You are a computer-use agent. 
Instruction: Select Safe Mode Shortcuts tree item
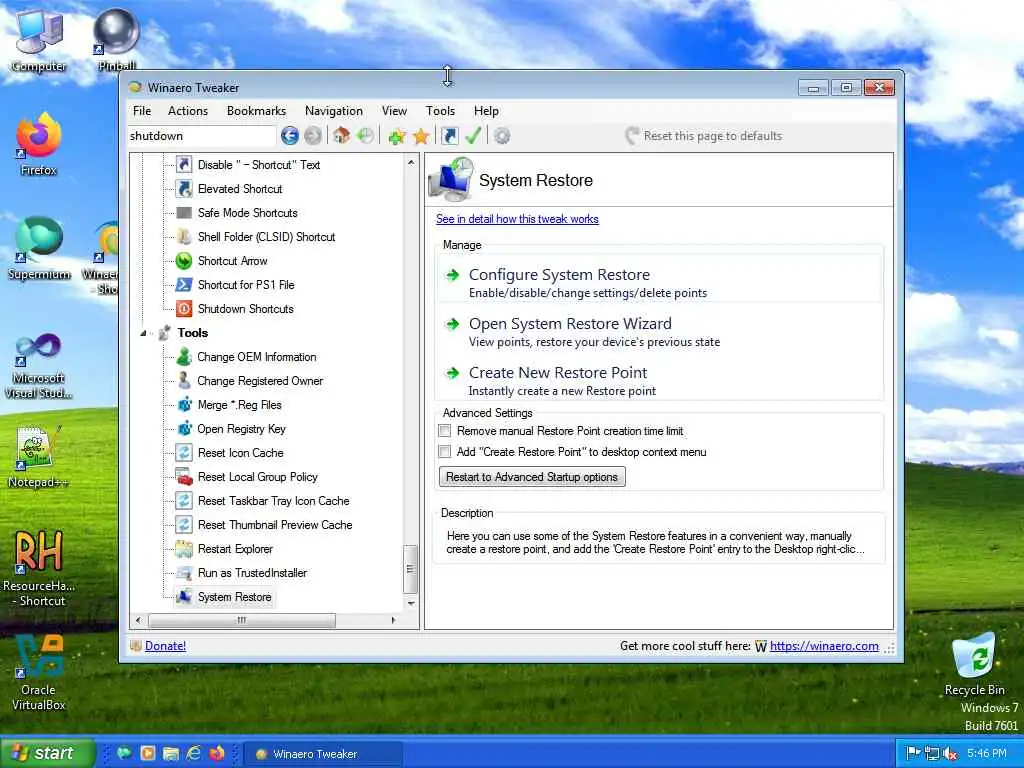tap(248, 213)
